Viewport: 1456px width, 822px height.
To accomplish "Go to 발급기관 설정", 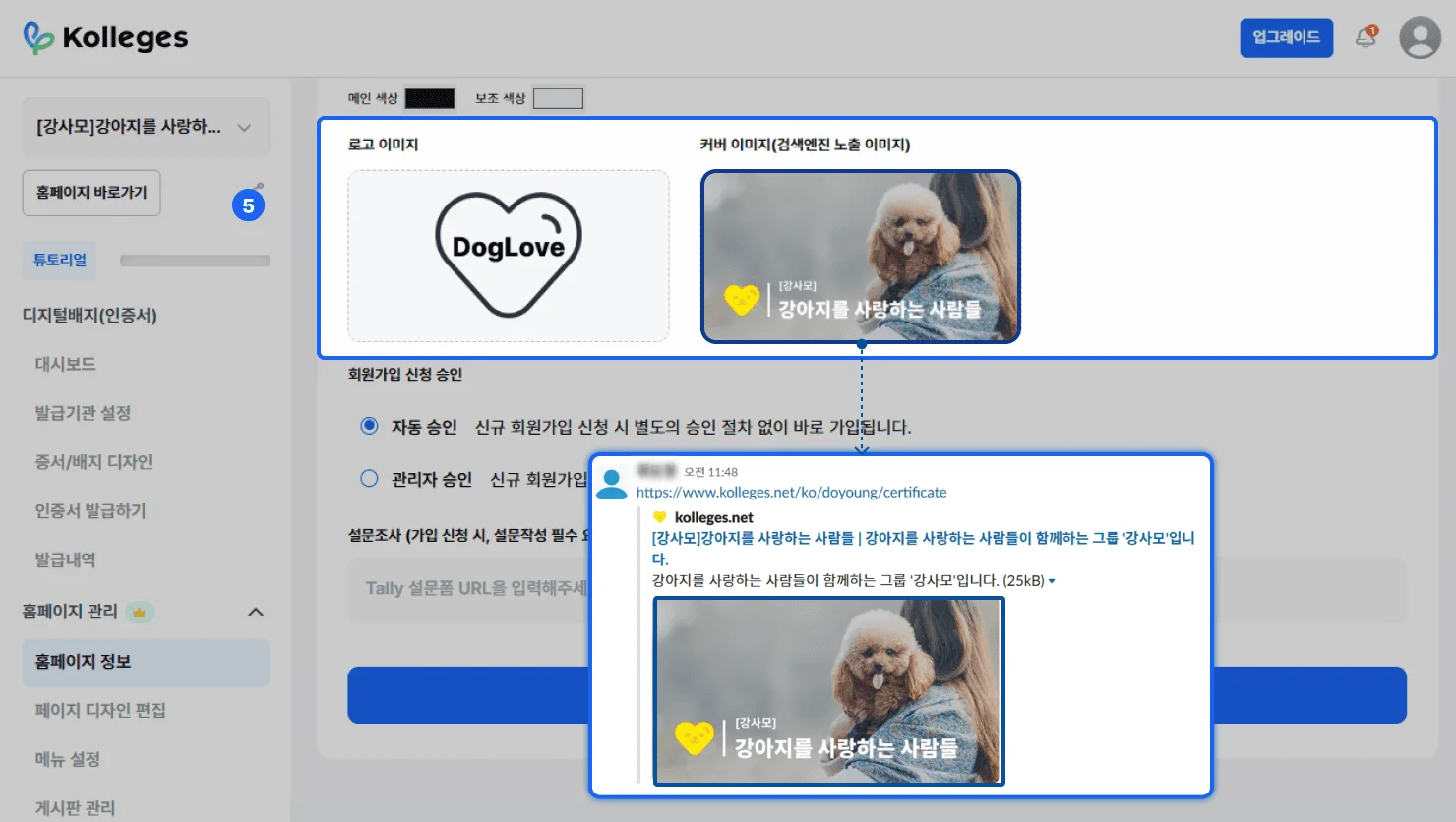I will [x=83, y=413].
